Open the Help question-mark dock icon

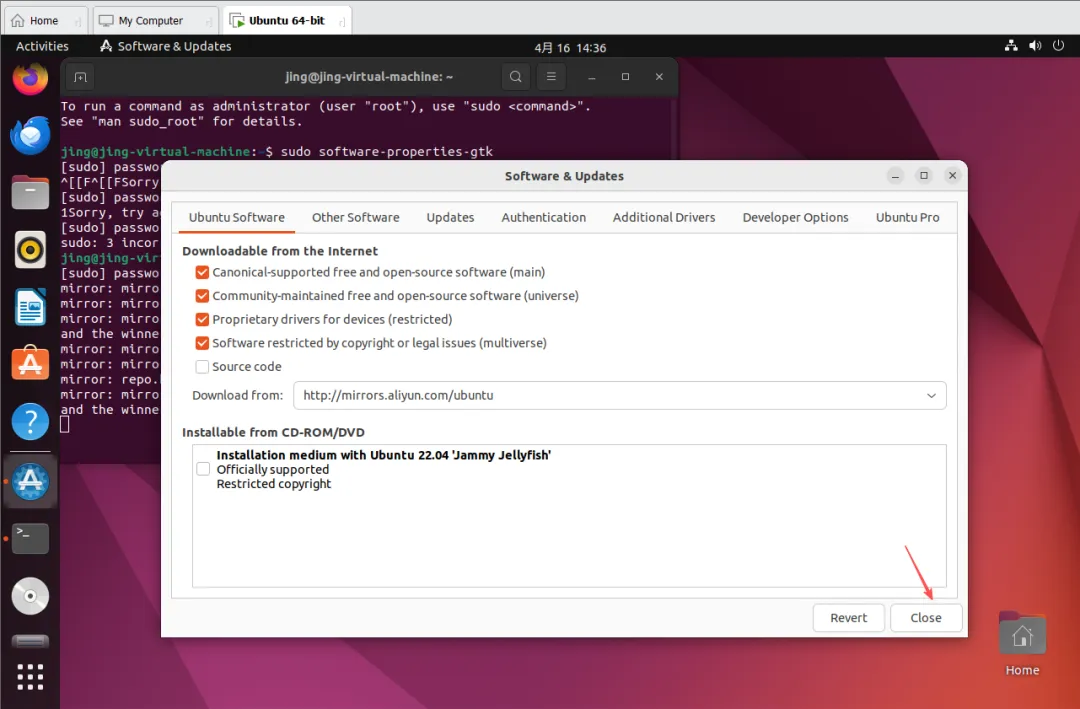click(x=30, y=421)
